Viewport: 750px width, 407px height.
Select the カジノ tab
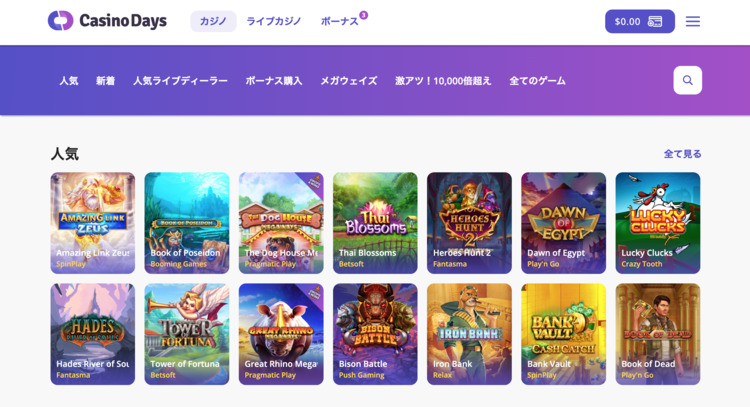coord(213,22)
